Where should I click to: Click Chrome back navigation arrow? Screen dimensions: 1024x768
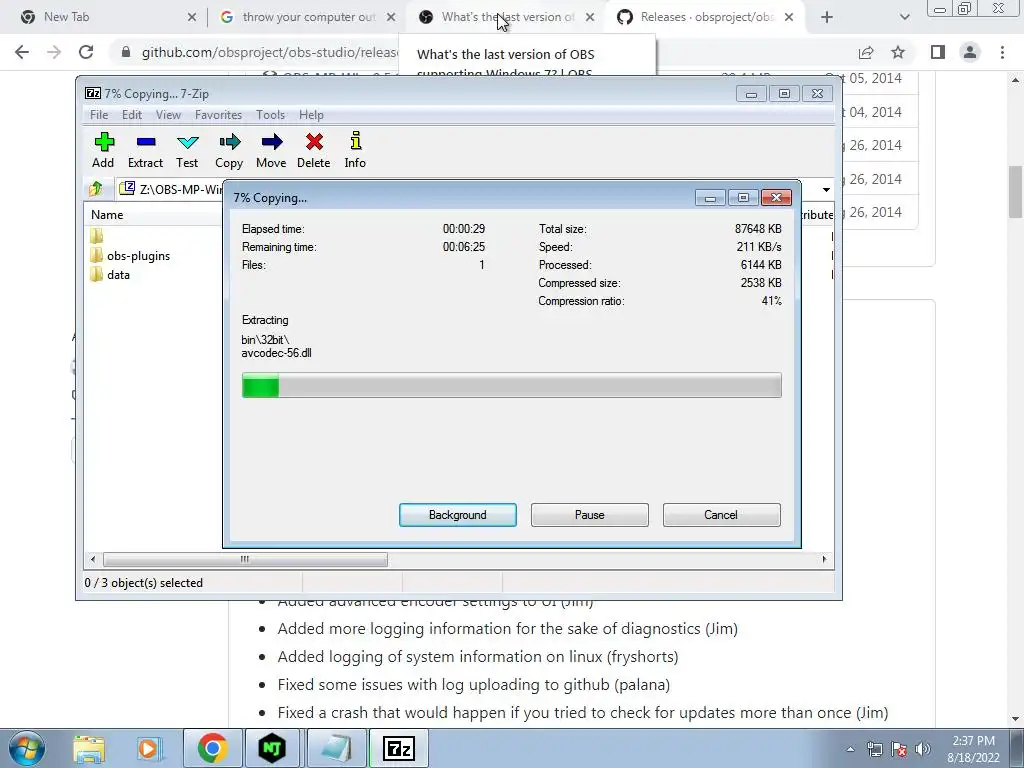[x=22, y=52]
